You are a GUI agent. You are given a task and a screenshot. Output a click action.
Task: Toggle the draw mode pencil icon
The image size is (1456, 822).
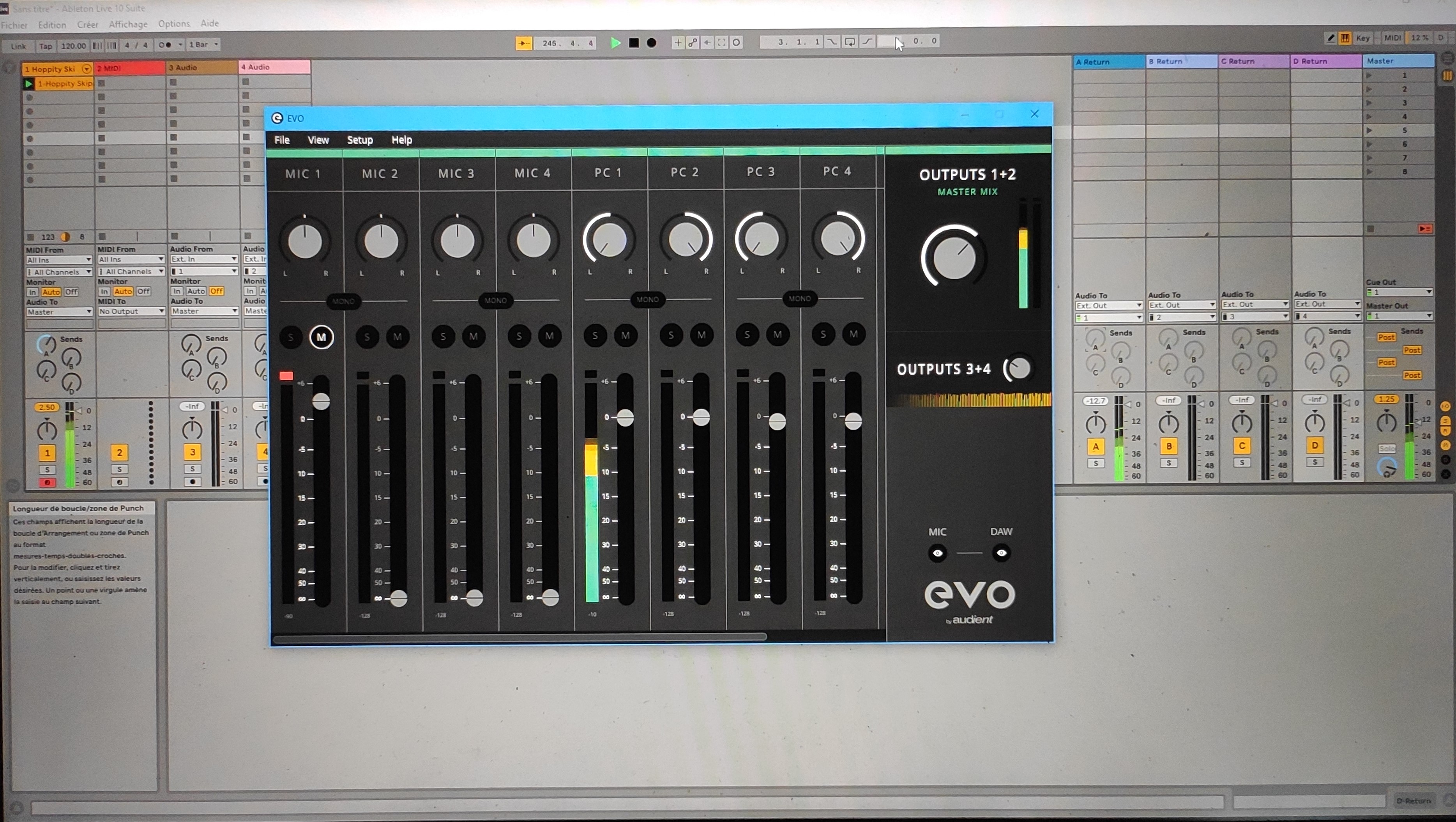coord(1331,38)
